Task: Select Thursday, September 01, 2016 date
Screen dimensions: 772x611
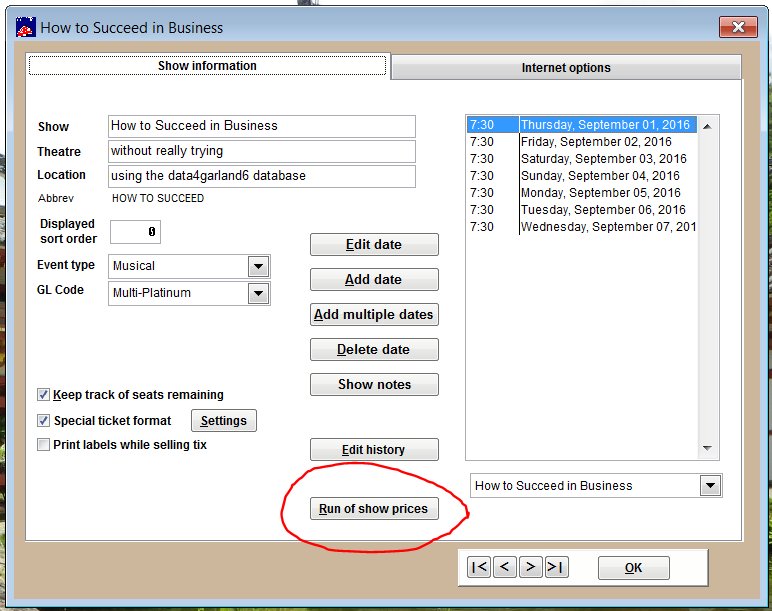Action: click(581, 125)
